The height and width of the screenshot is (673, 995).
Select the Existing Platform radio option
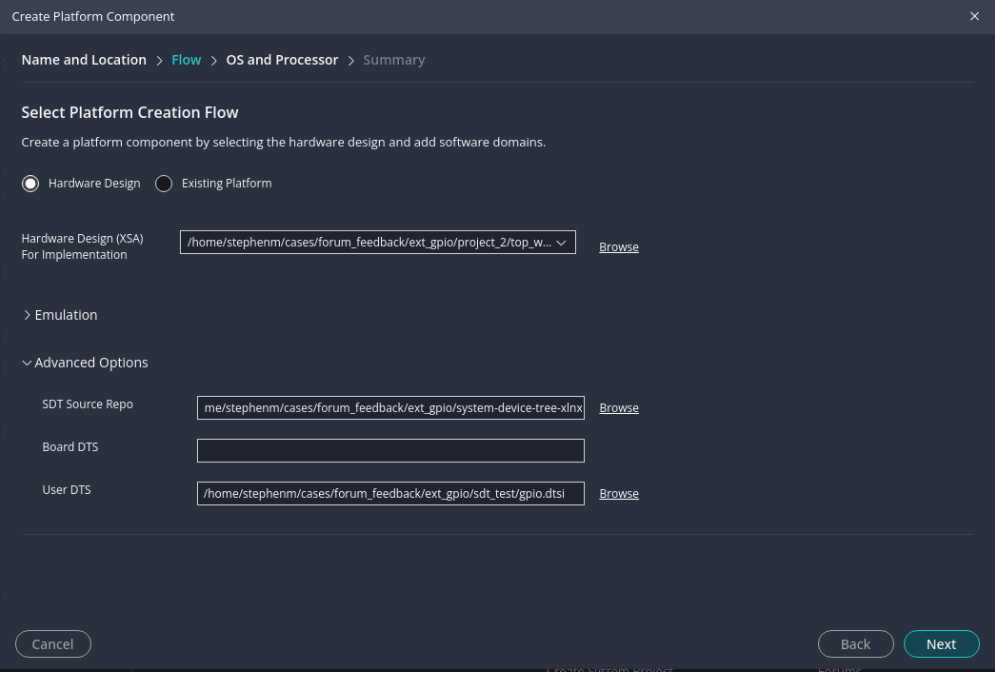pos(164,184)
